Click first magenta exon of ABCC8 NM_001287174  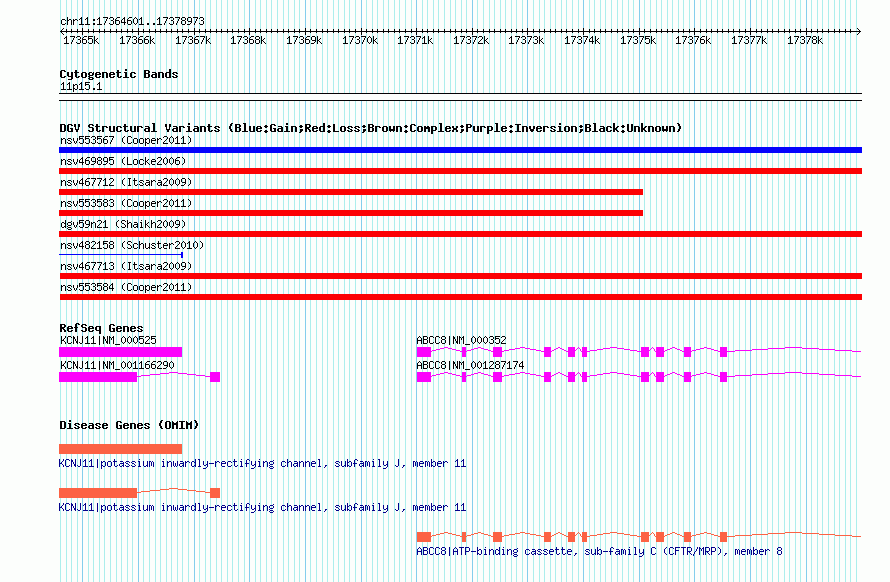pyautogui.click(x=424, y=377)
